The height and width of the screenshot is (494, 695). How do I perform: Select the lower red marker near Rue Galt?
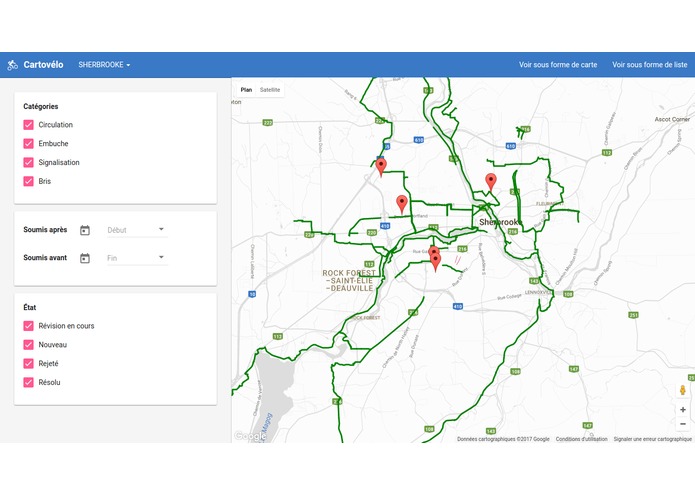pyautogui.click(x=436, y=261)
